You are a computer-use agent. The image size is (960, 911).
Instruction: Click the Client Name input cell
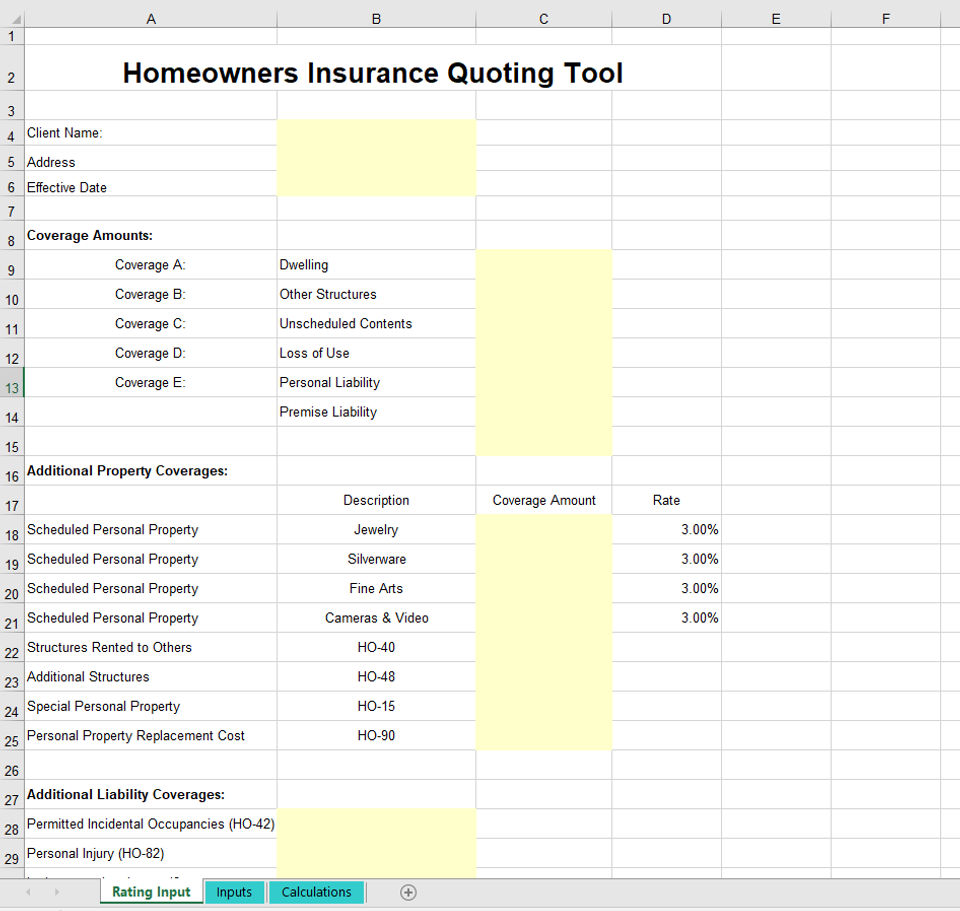(376, 133)
